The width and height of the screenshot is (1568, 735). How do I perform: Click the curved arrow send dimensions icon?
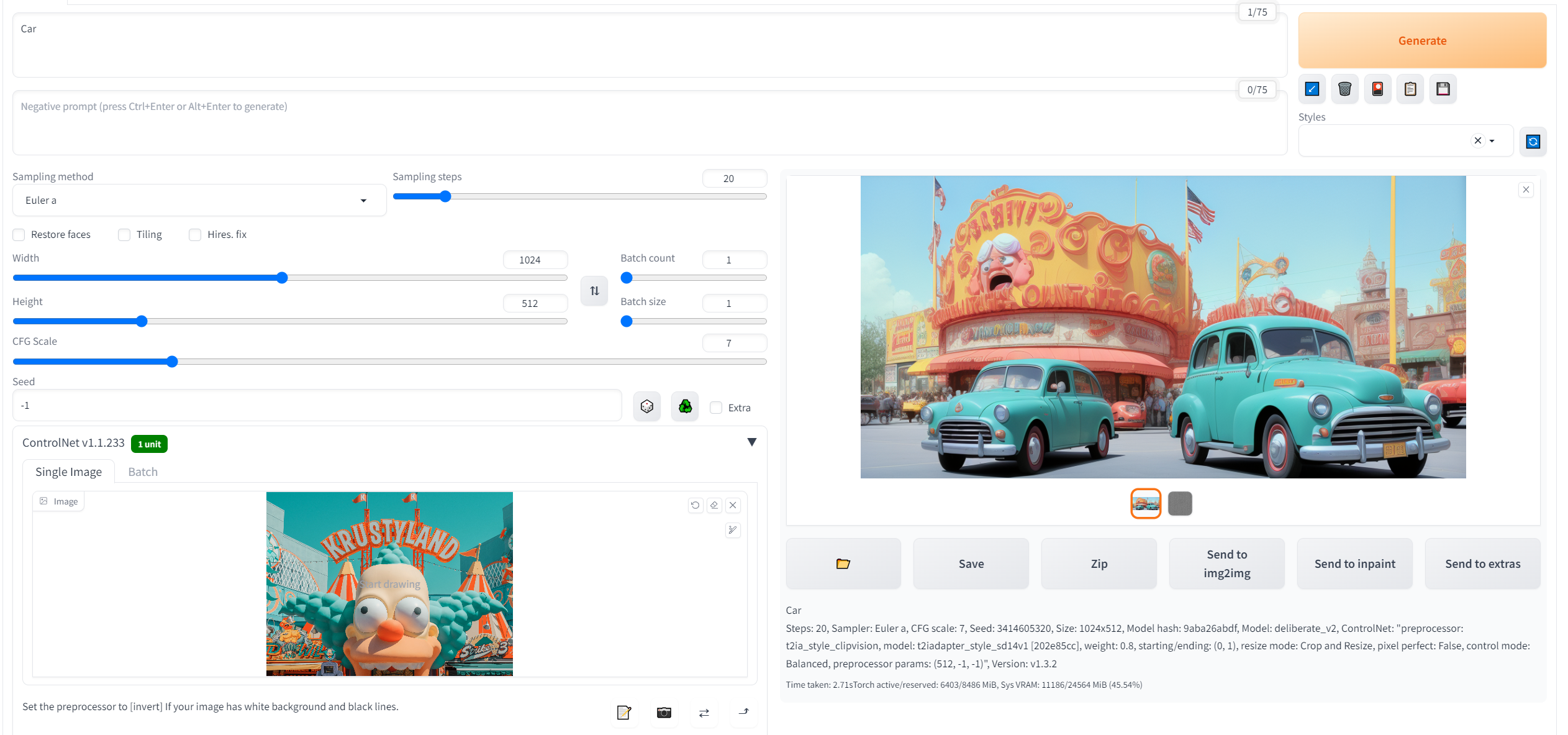coord(743,713)
